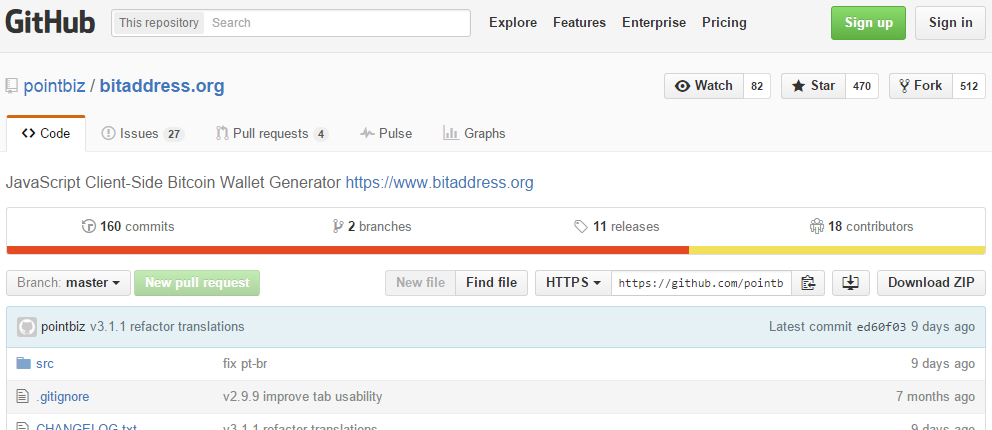The width and height of the screenshot is (992, 430).
Task: Click the repository book icon beside pointbiz
Action: pyautogui.click(x=11, y=86)
